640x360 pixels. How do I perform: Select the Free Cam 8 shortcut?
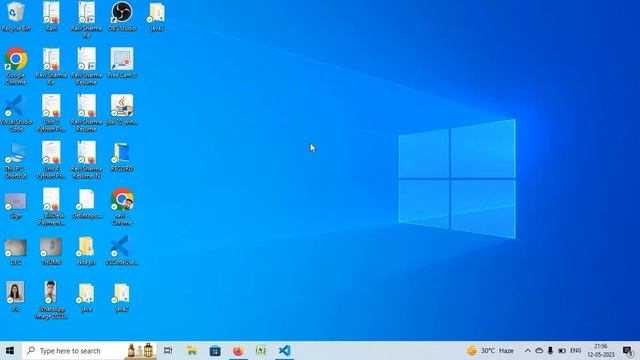tap(122, 63)
